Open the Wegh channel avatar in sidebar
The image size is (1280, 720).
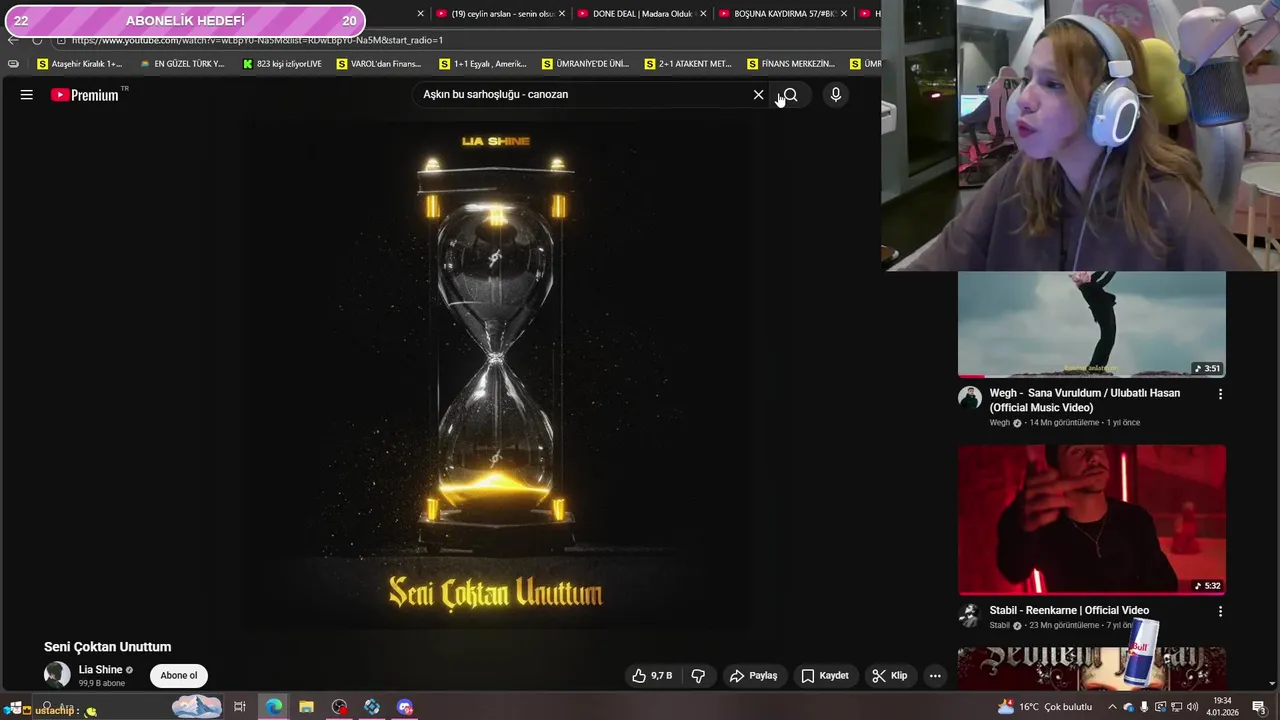pos(969,398)
